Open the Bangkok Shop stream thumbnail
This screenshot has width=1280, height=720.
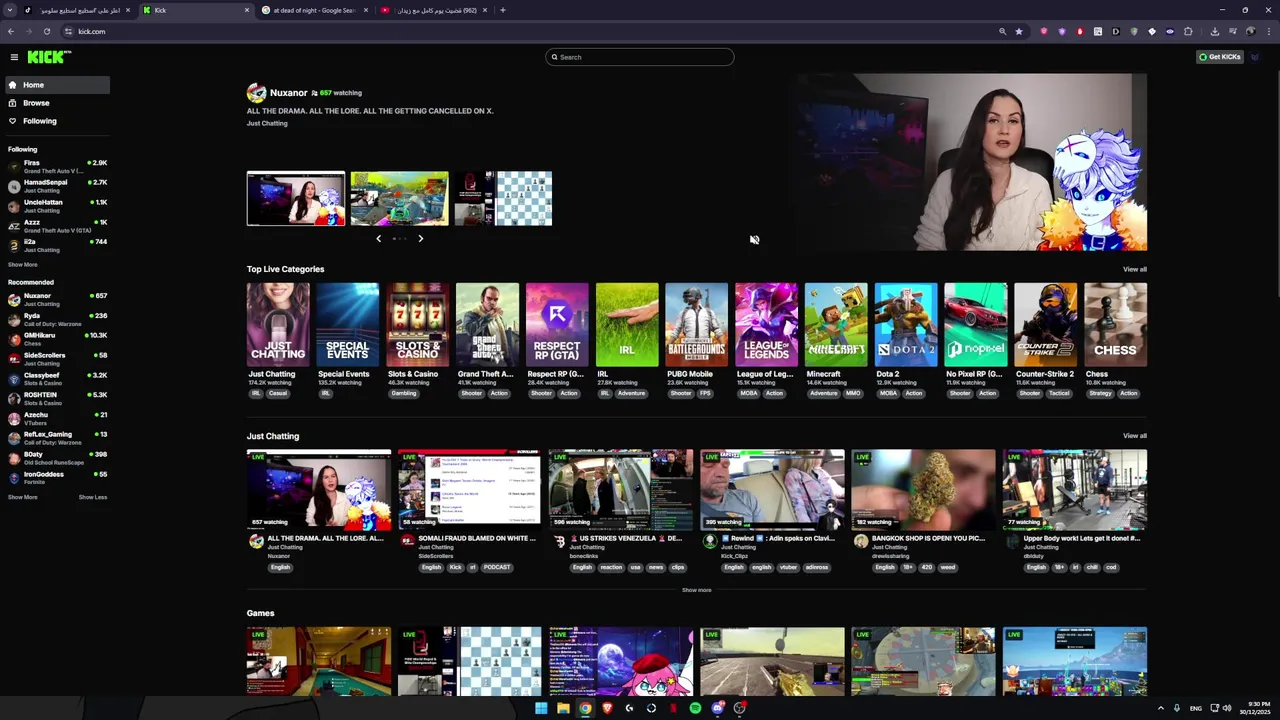923,489
